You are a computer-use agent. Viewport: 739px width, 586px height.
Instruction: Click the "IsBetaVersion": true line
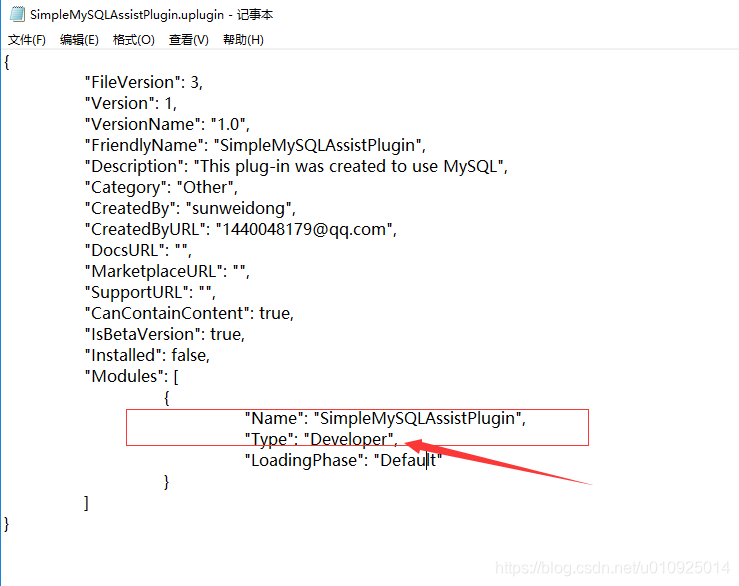click(x=164, y=334)
